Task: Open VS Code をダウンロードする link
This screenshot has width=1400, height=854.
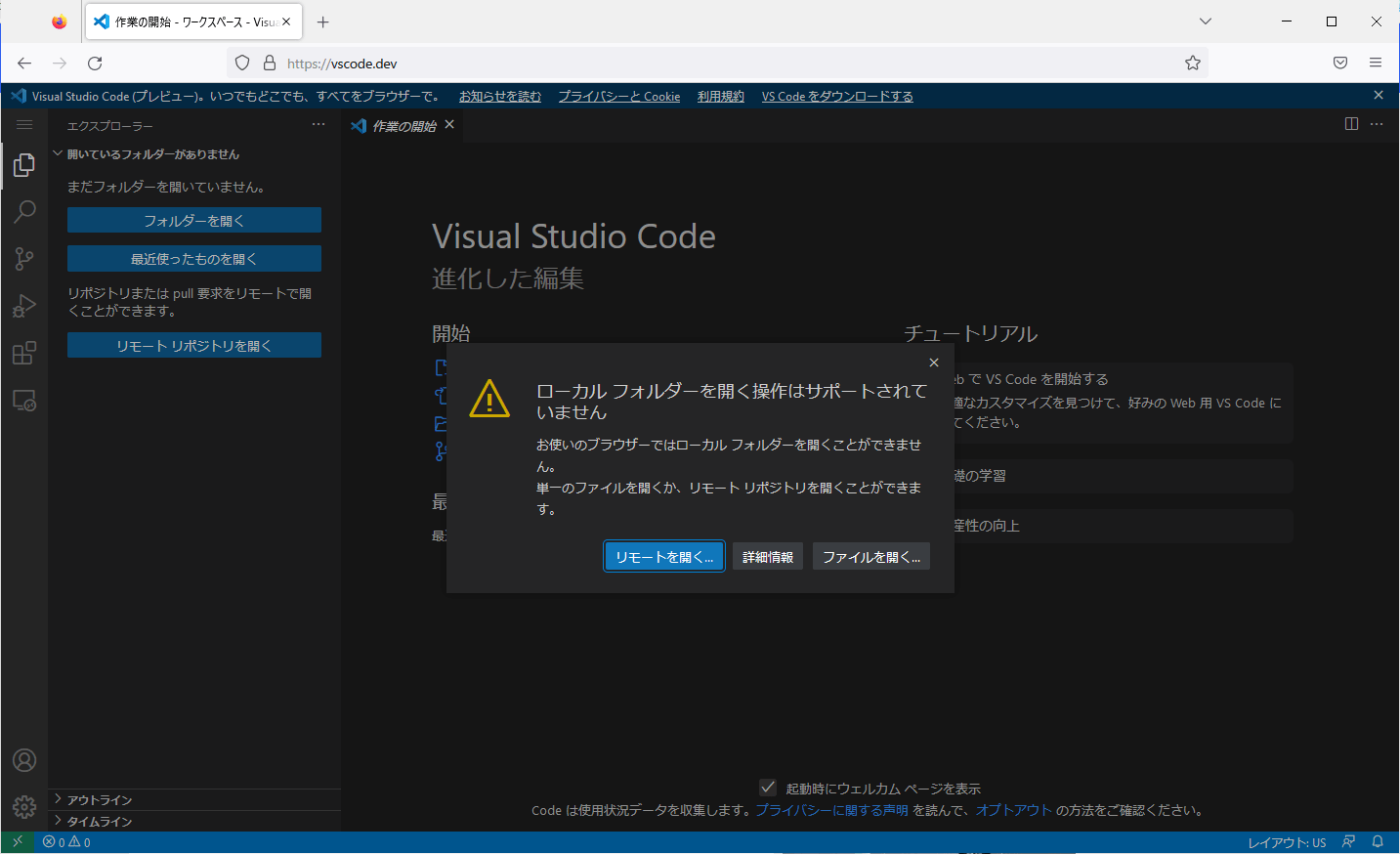Action: pyautogui.click(x=837, y=96)
